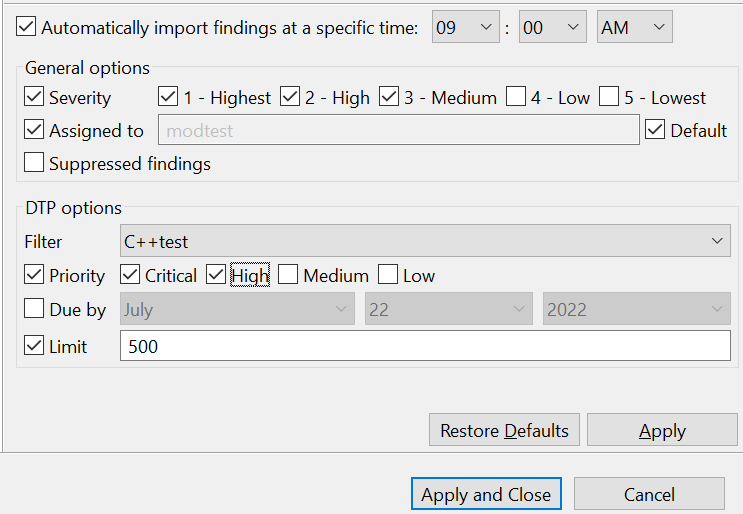Uncheck the 2 - High severity option
This screenshot has height=514, width=743.
[290, 96]
